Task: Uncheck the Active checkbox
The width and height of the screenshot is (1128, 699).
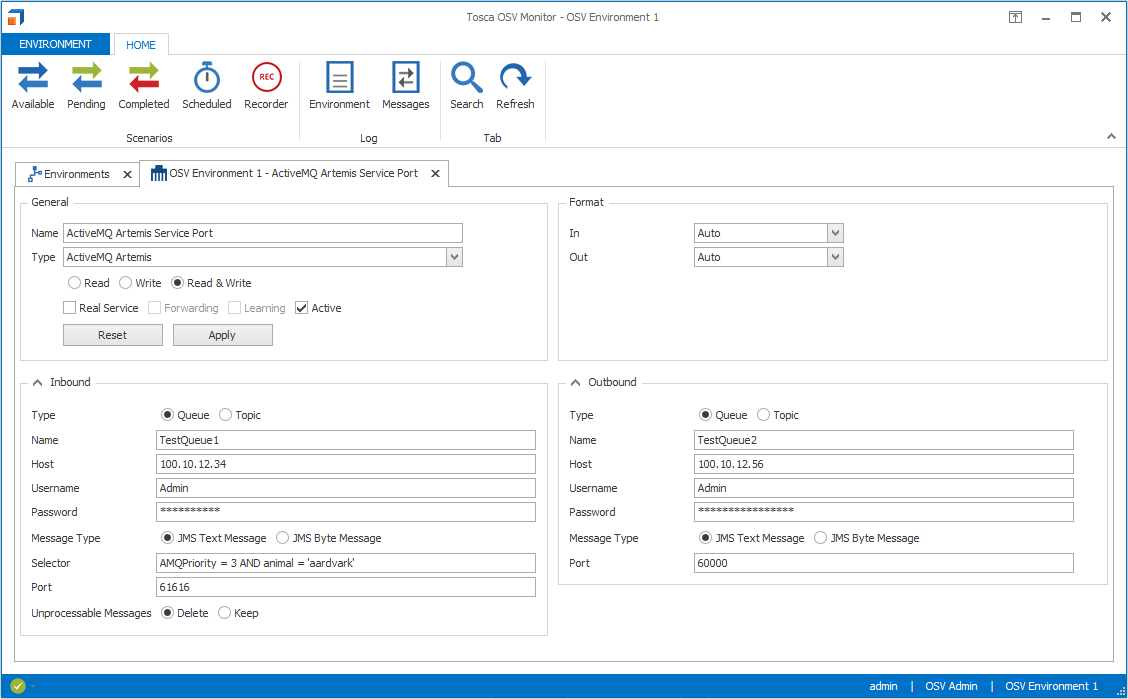Action: [302, 308]
